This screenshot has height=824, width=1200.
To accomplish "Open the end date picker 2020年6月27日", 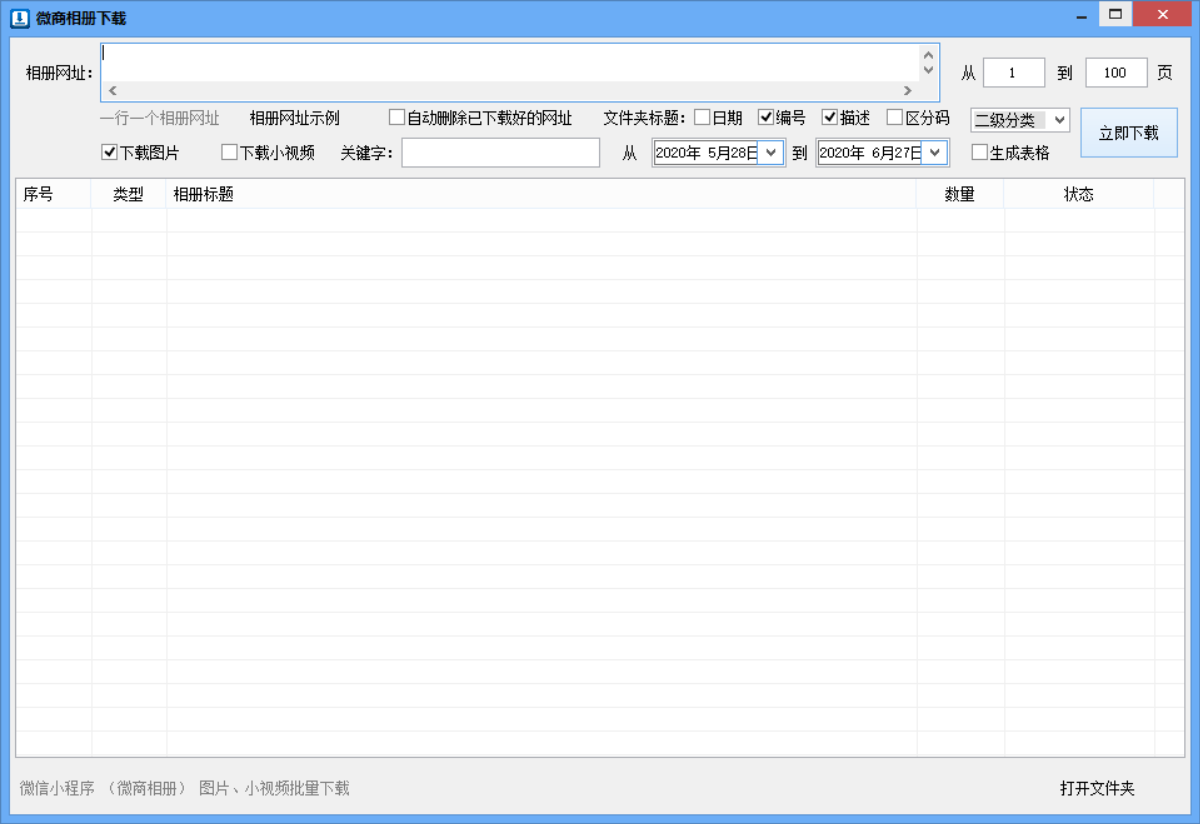I will tap(934, 152).
